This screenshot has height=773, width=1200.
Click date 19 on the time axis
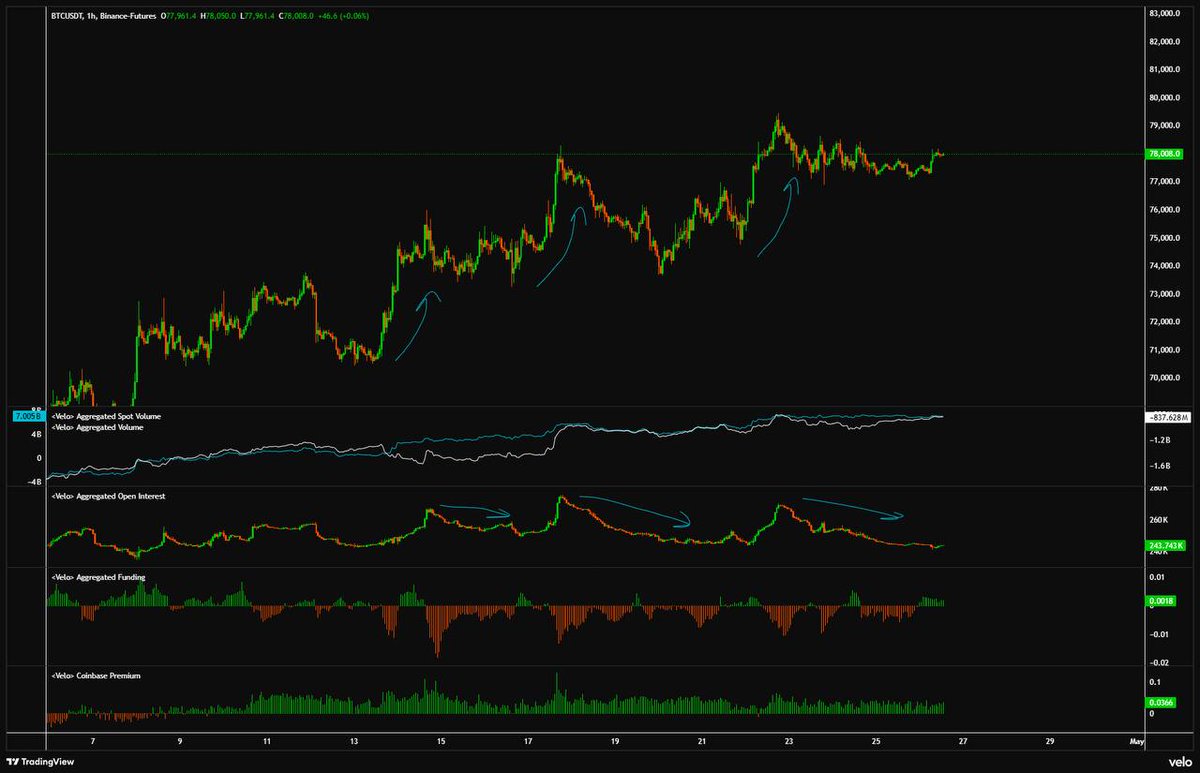615,742
